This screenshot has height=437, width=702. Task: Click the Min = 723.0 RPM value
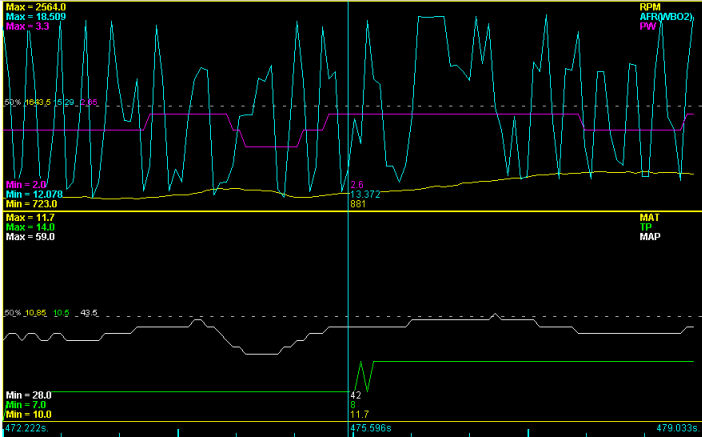coord(31,204)
